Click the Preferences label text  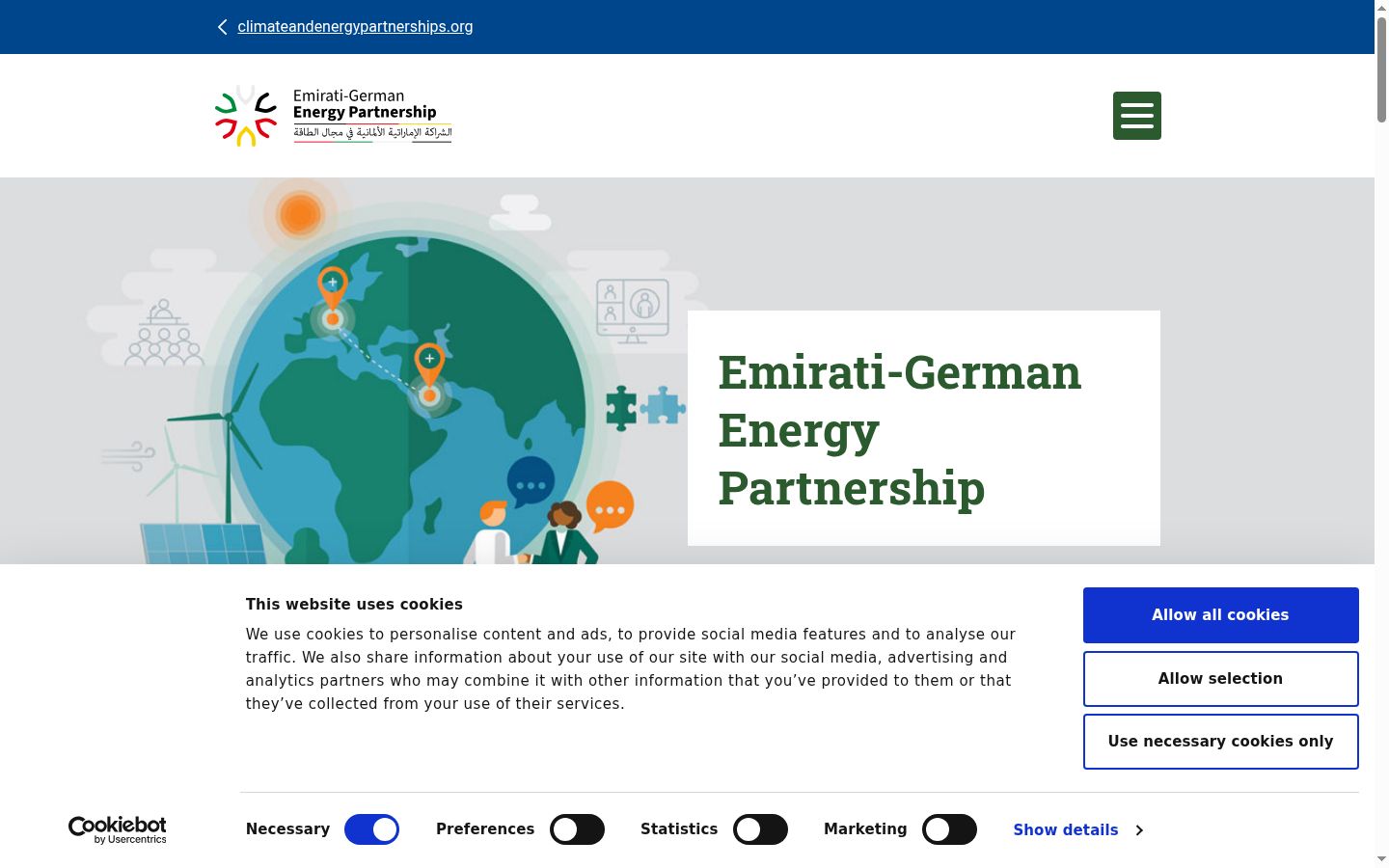(x=485, y=829)
